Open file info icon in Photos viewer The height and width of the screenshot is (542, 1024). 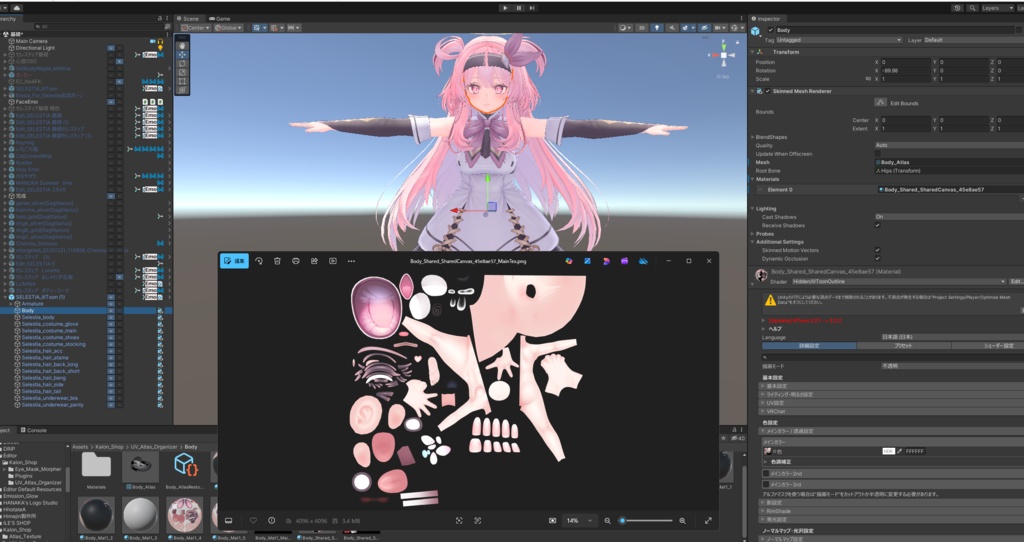[272, 520]
